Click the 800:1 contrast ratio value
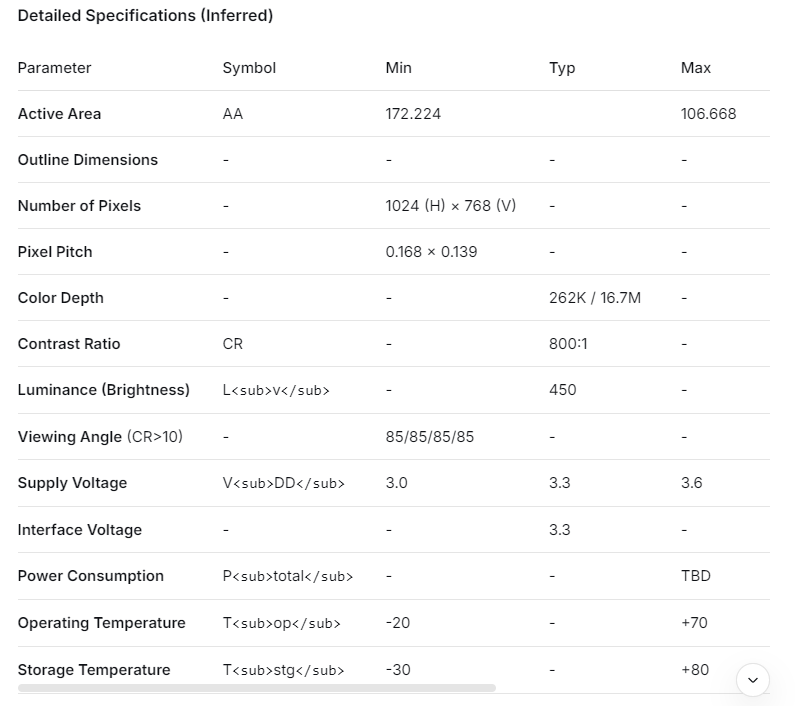795x706 pixels. [x=568, y=344]
